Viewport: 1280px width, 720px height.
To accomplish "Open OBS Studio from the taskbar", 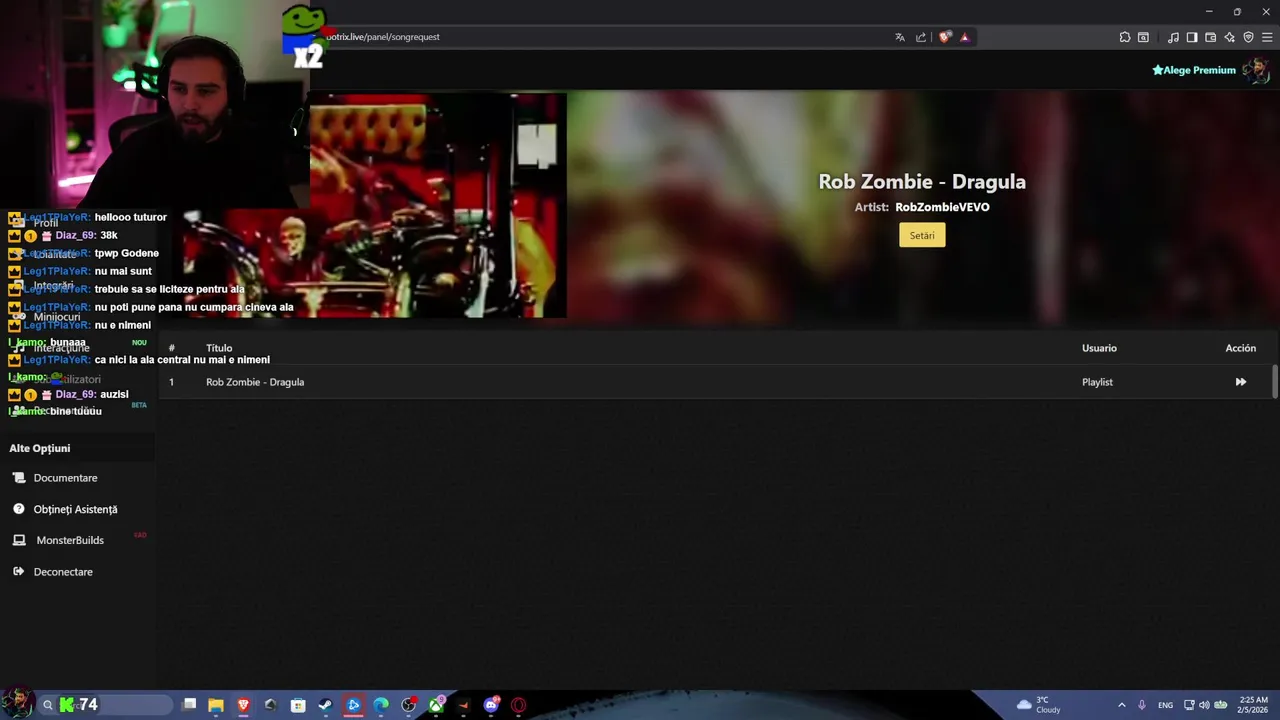I will tap(408, 705).
